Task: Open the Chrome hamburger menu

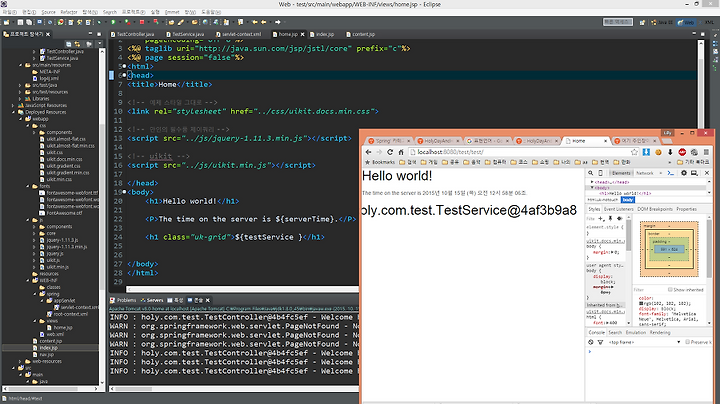Action: [706, 152]
